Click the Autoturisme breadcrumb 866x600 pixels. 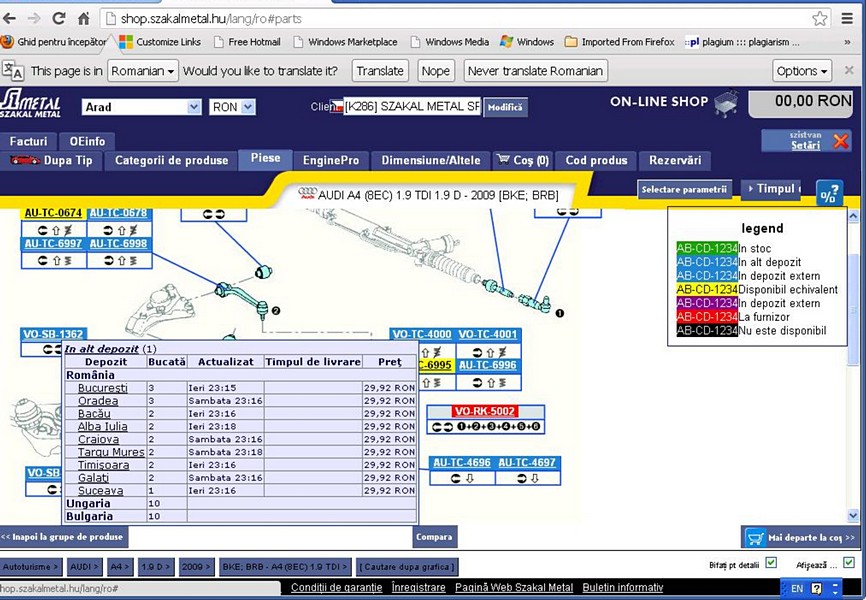[x=30, y=567]
